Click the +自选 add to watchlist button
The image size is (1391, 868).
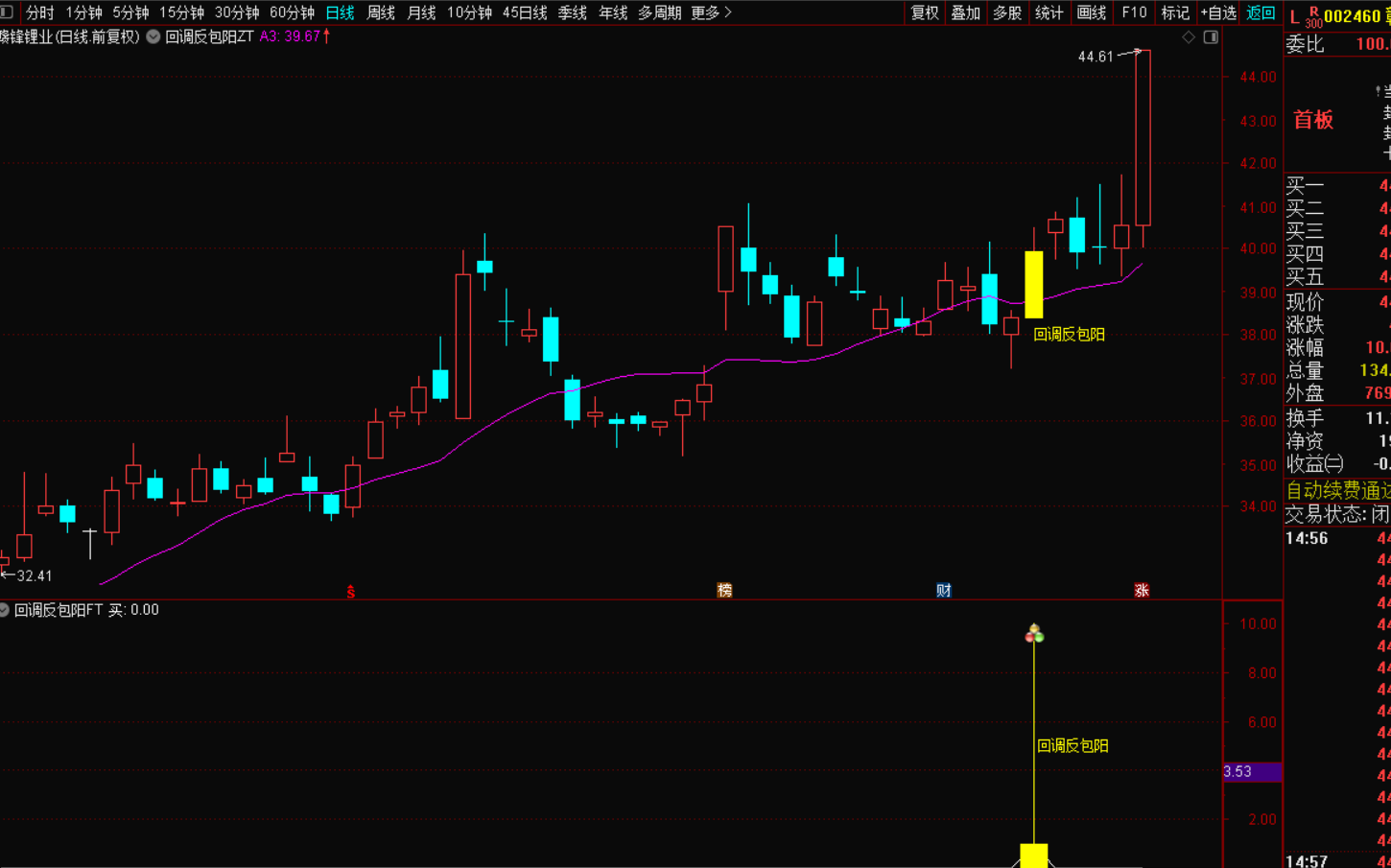pyautogui.click(x=1218, y=12)
